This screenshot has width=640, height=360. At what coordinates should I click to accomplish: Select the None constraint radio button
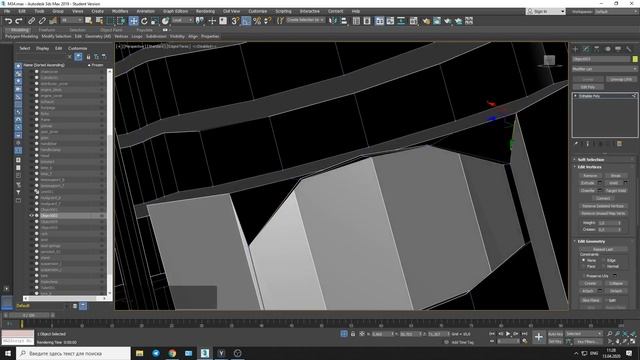[x=584, y=260]
